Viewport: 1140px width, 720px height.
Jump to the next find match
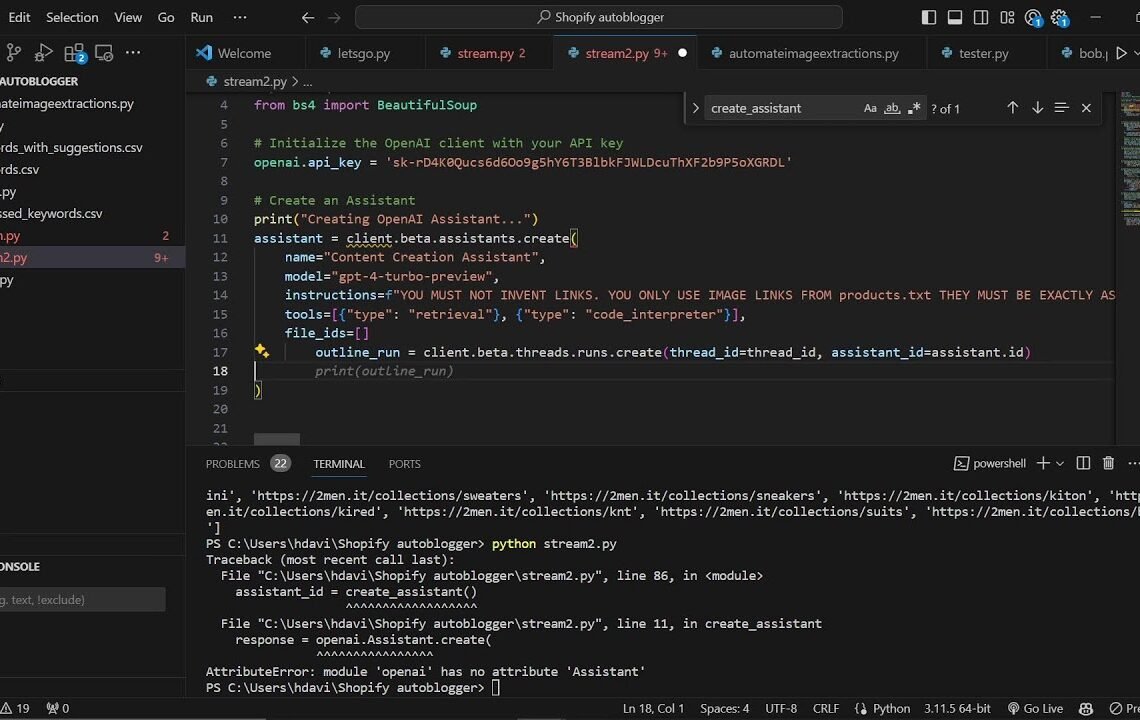point(1037,108)
